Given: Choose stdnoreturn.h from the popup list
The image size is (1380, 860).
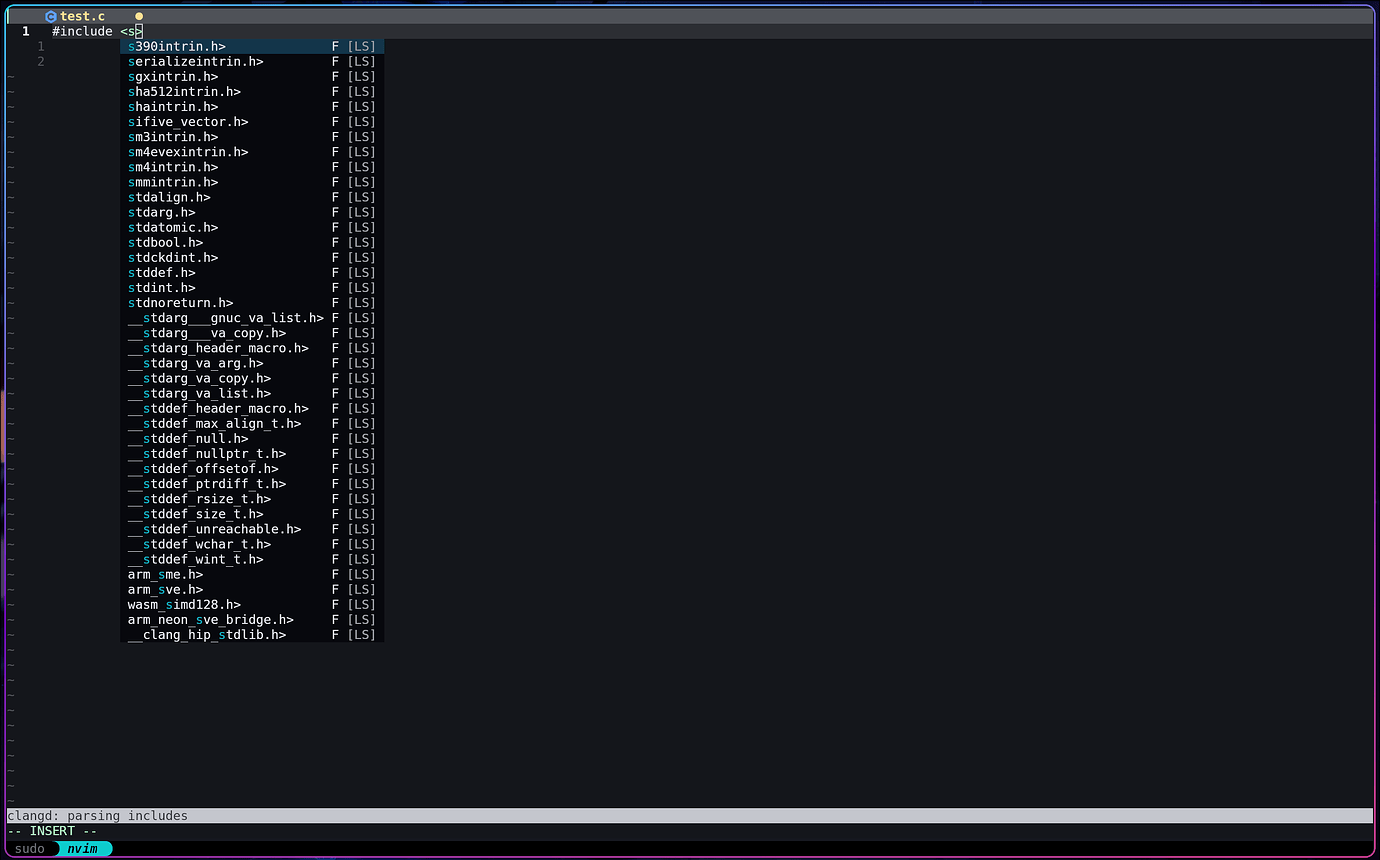Looking at the screenshot, I should pyautogui.click(x=180, y=302).
